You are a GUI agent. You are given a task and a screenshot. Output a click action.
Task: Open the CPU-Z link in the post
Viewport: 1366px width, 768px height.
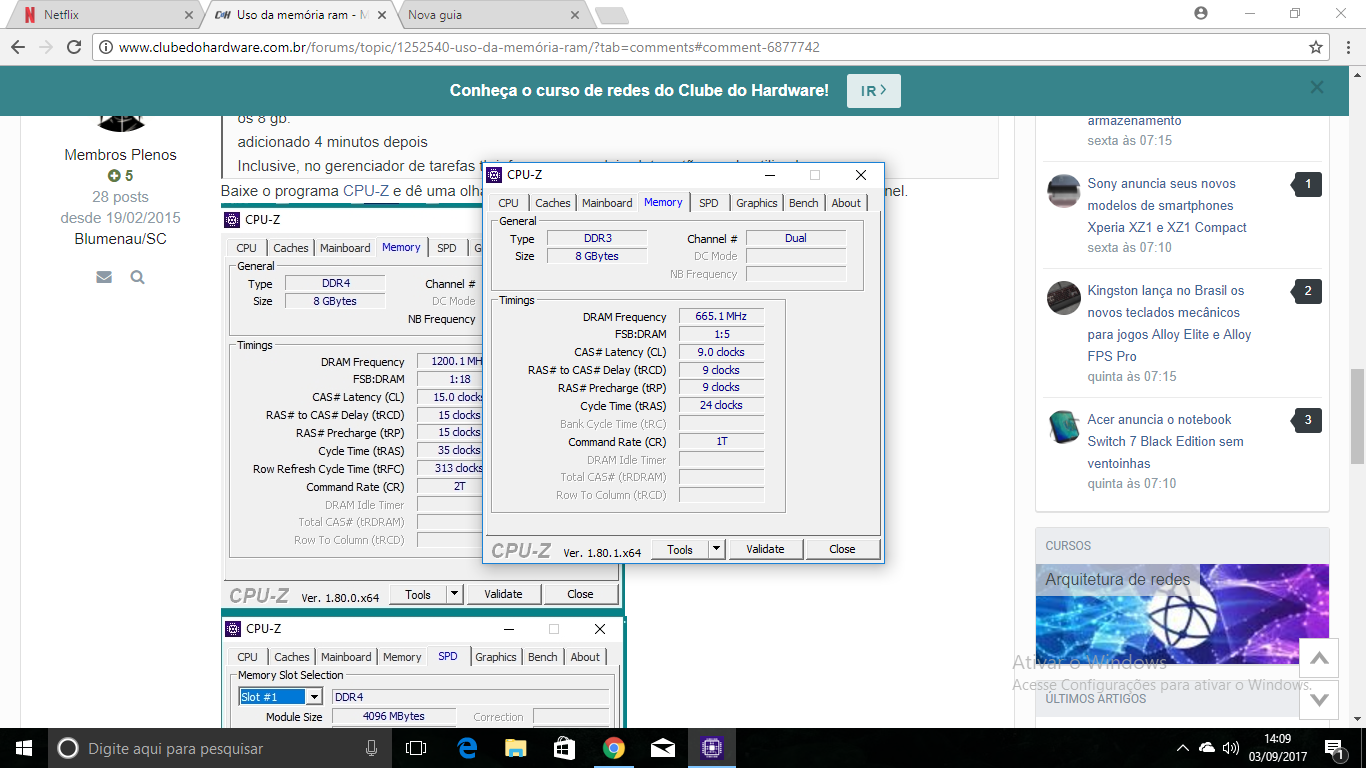(366, 190)
